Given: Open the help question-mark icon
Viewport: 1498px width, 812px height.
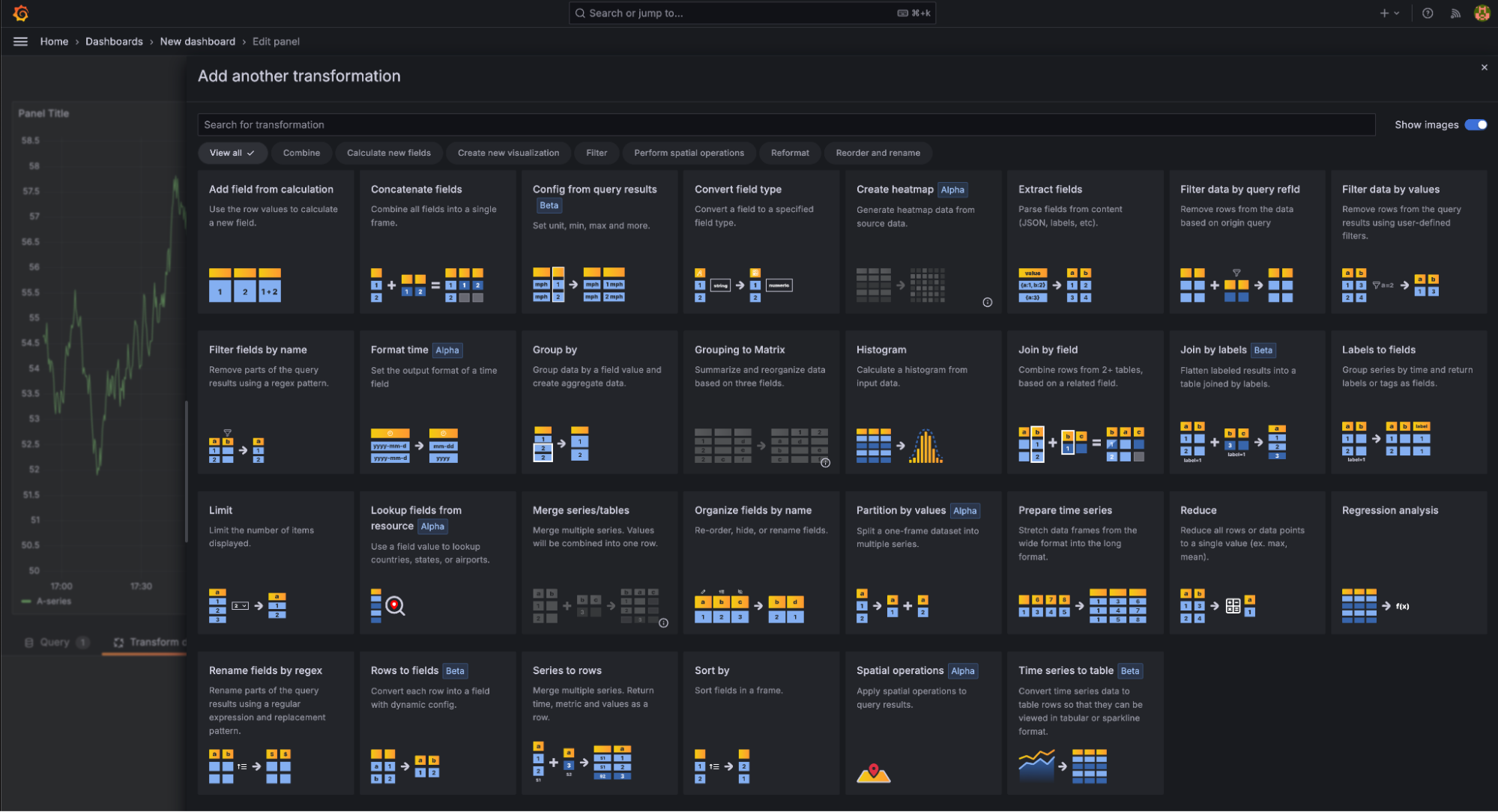Looking at the screenshot, I should pyautogui.click(x=1428, y=13).
